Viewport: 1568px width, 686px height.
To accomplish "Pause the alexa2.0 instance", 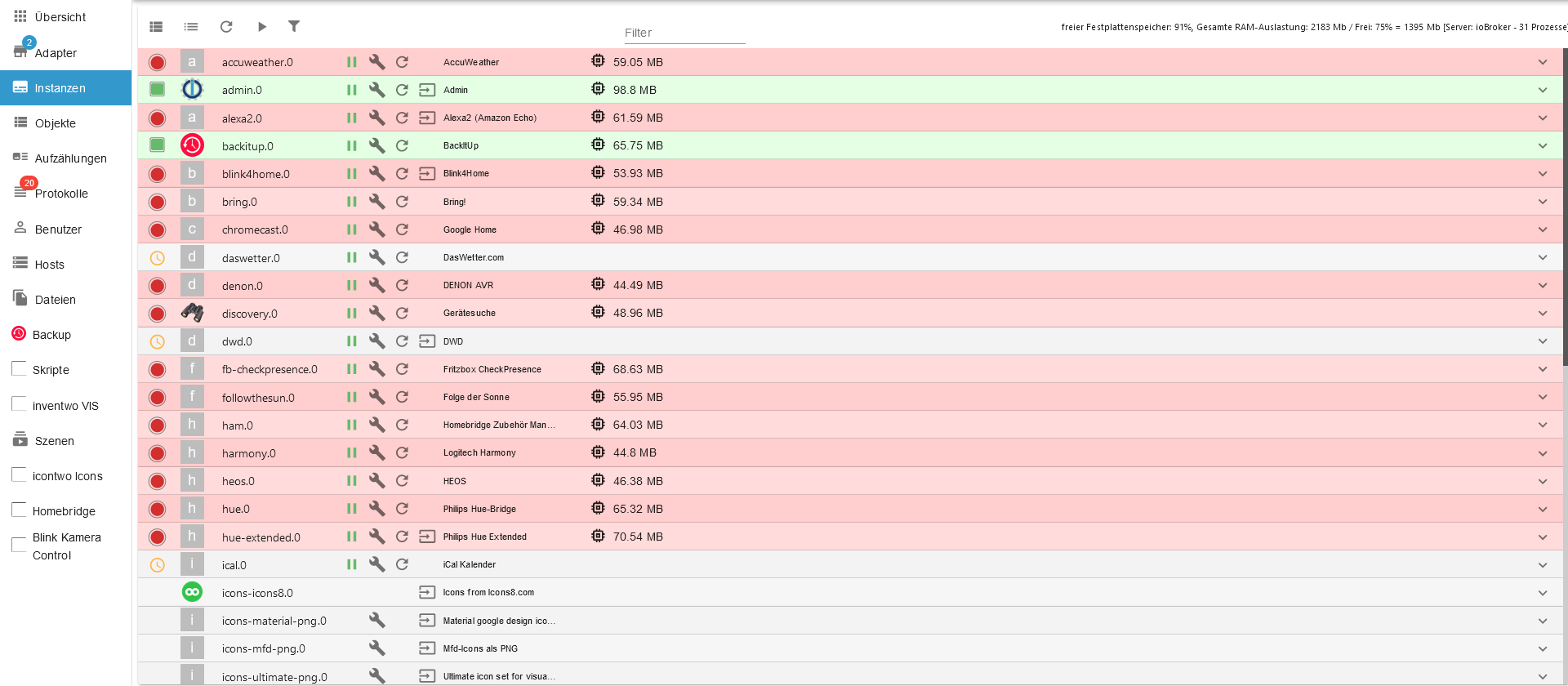I will coord(352,118).
